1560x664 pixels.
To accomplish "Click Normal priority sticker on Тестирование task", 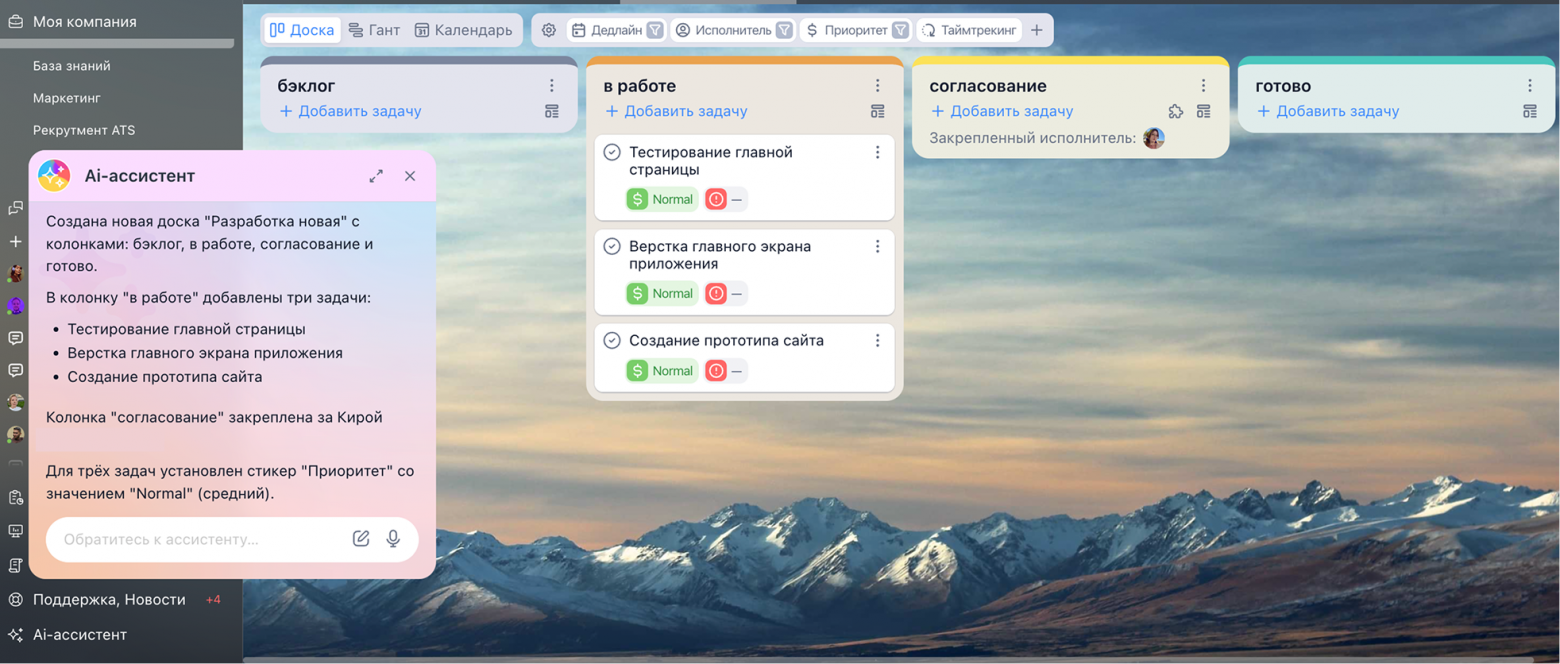I will (661, 199).
